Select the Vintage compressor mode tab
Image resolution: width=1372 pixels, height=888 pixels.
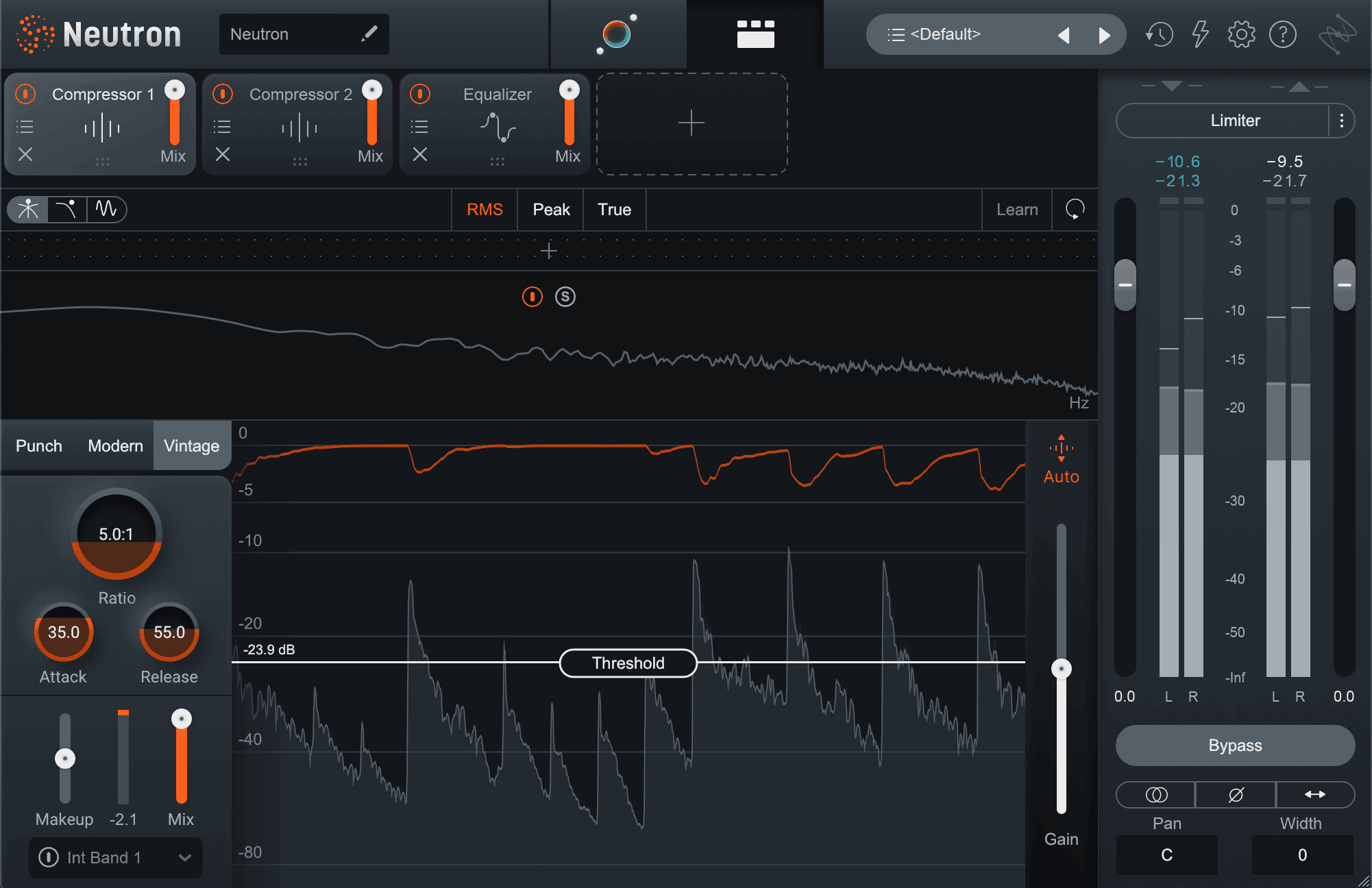pyautogui.click(x=192, y=446)
